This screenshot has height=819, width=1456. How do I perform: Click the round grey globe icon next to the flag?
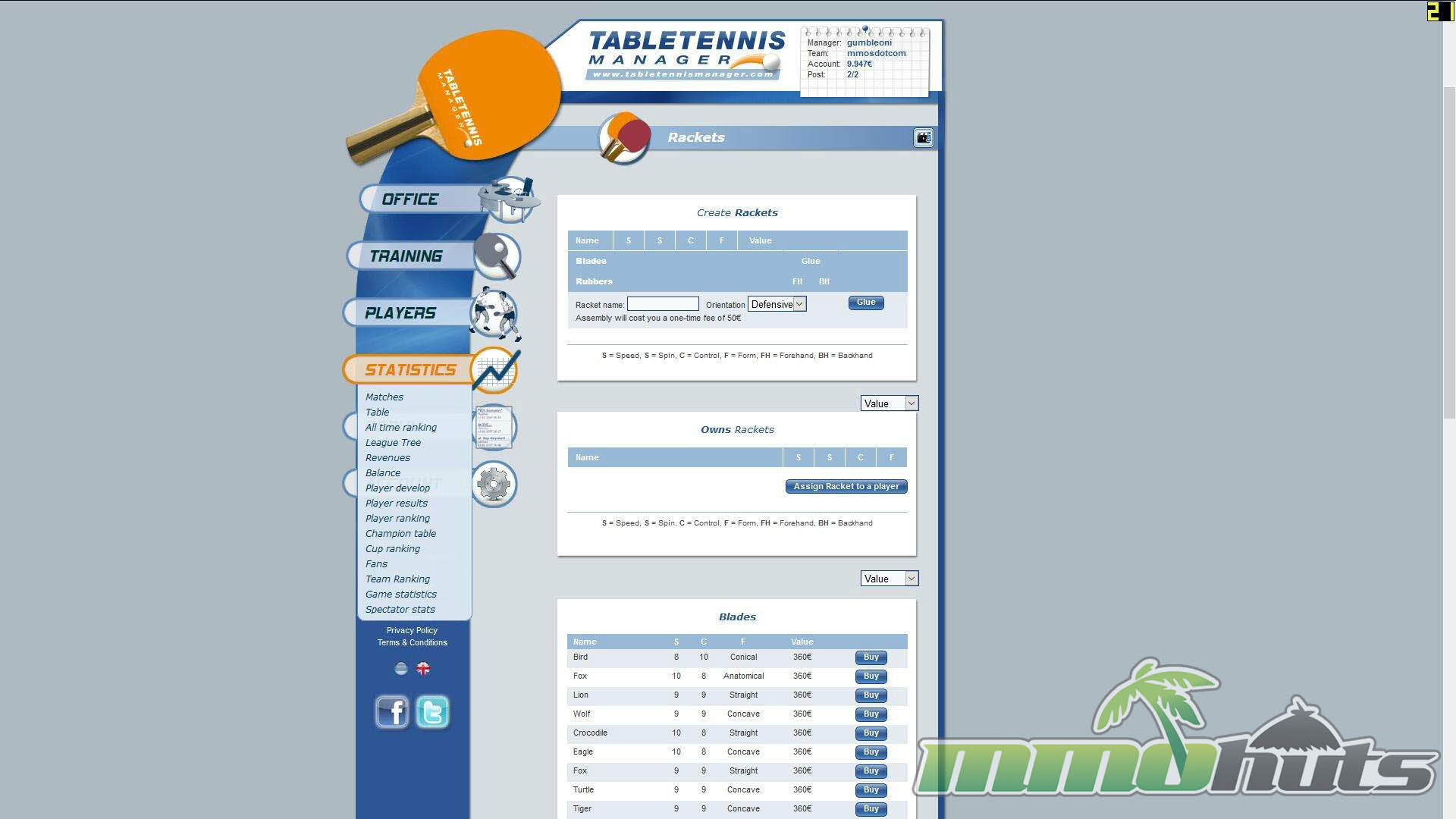point(401,669)
